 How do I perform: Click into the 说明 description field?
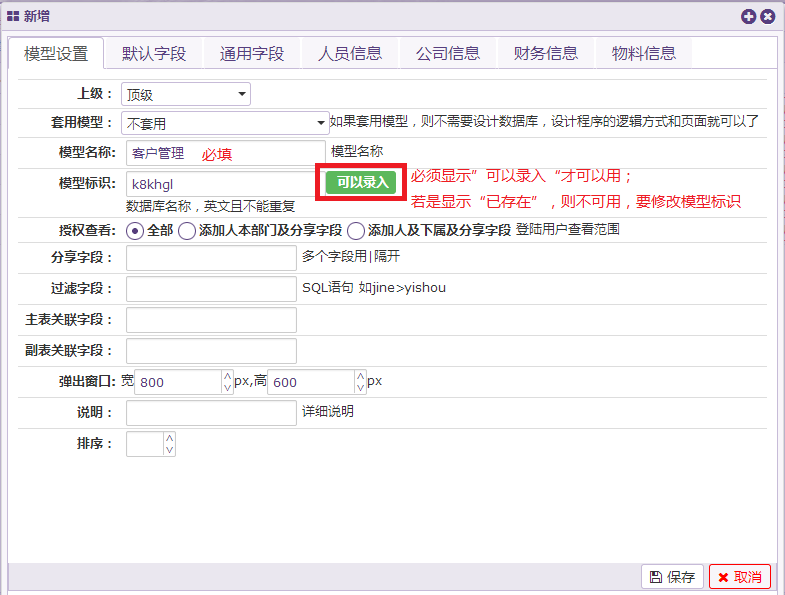[211, 413]
